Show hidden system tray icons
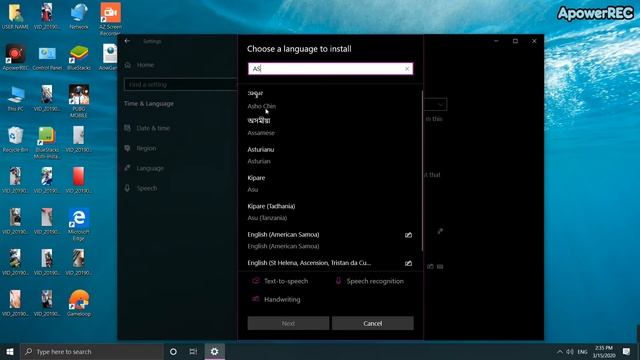Image resolution: width=640 pixels, height=360 pixels. pyautogui.click(x=560, y=351)
